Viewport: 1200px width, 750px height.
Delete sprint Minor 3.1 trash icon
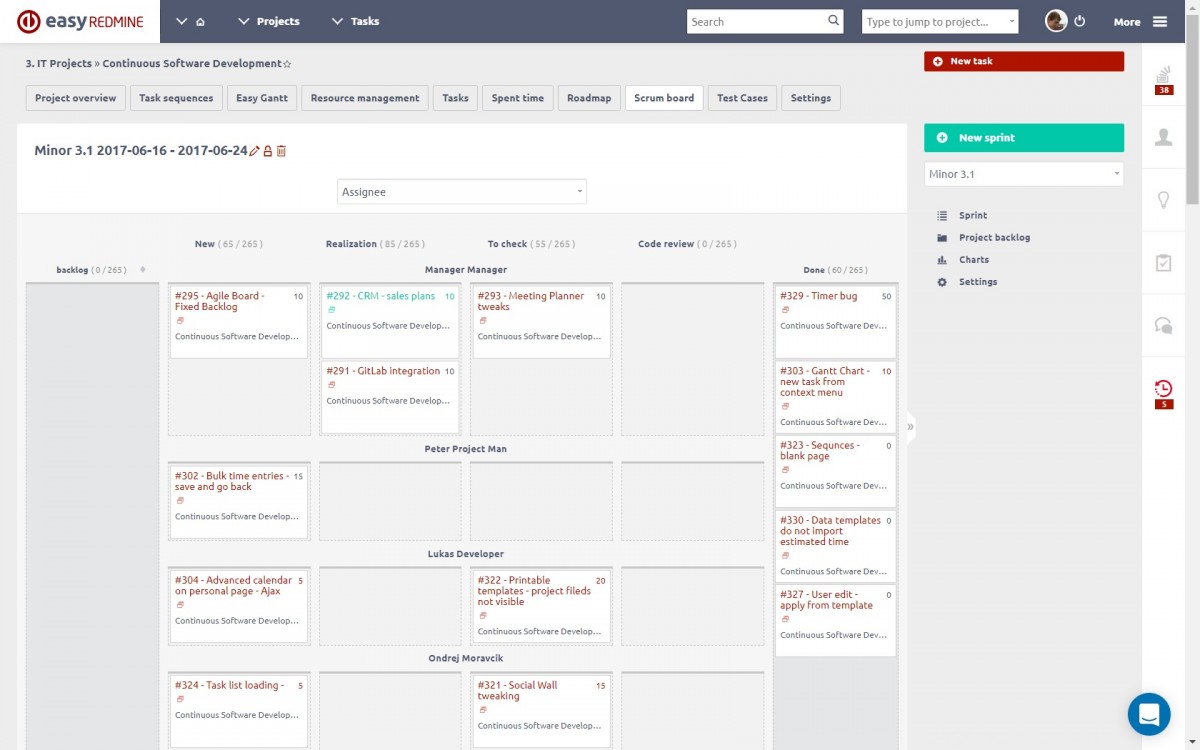click(x=281, y=151)
